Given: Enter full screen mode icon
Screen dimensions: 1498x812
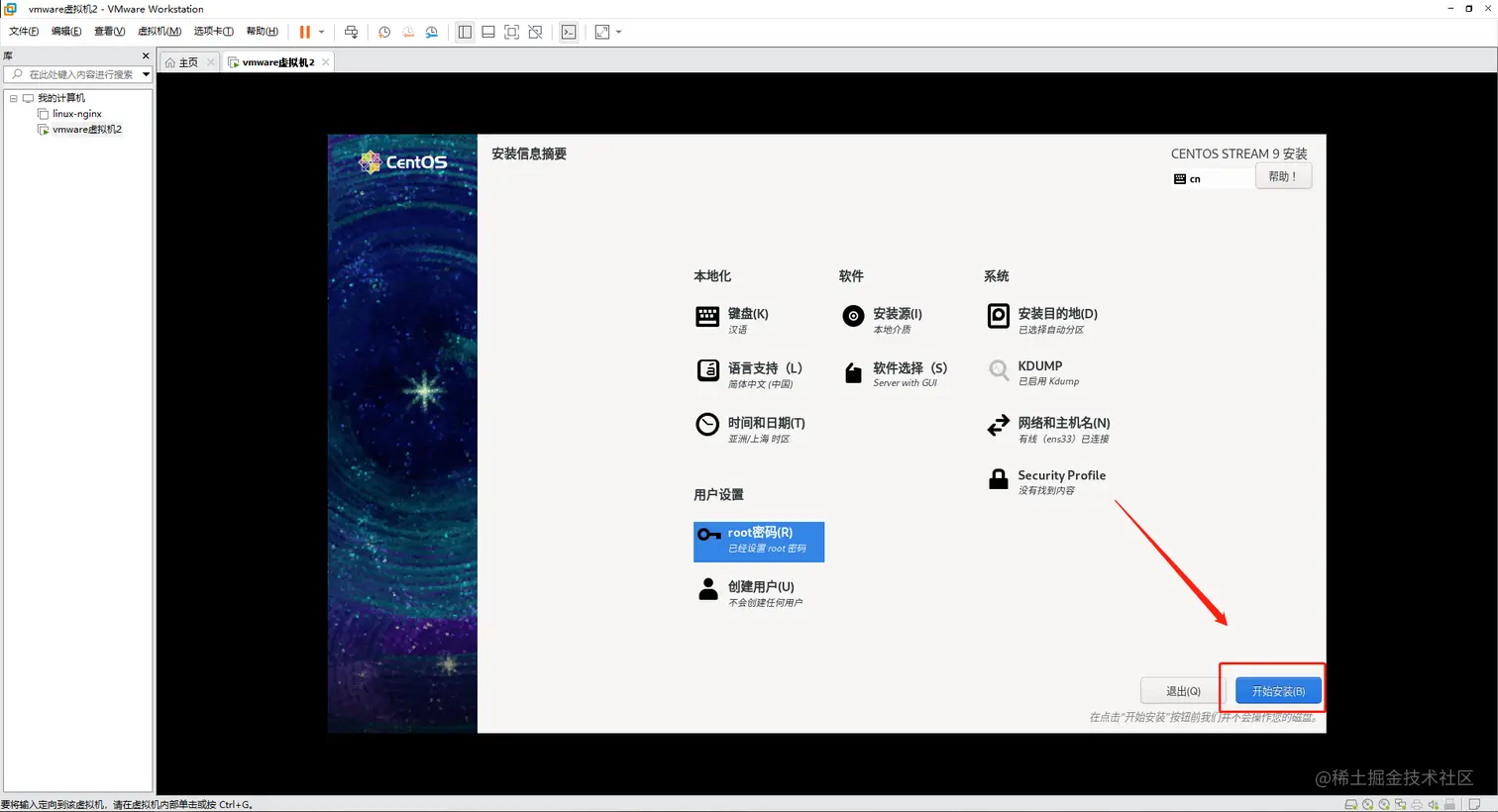Looking at the screenshot, I should (512, 32).
